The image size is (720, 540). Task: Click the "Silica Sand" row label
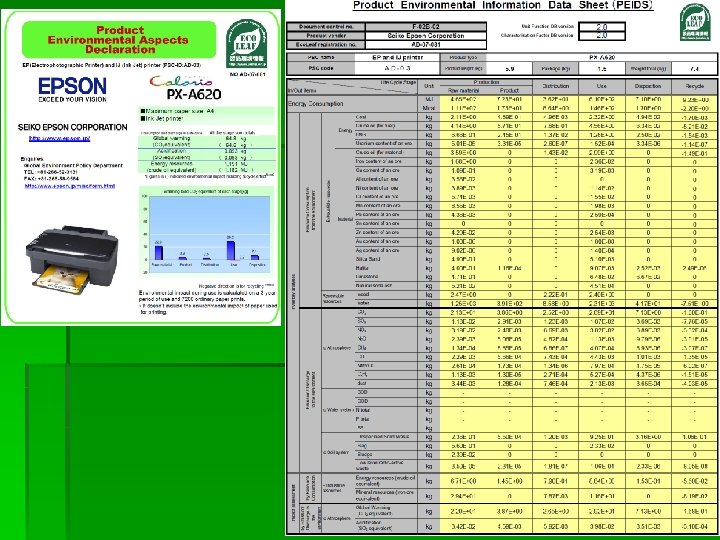(x=368, y=259)
